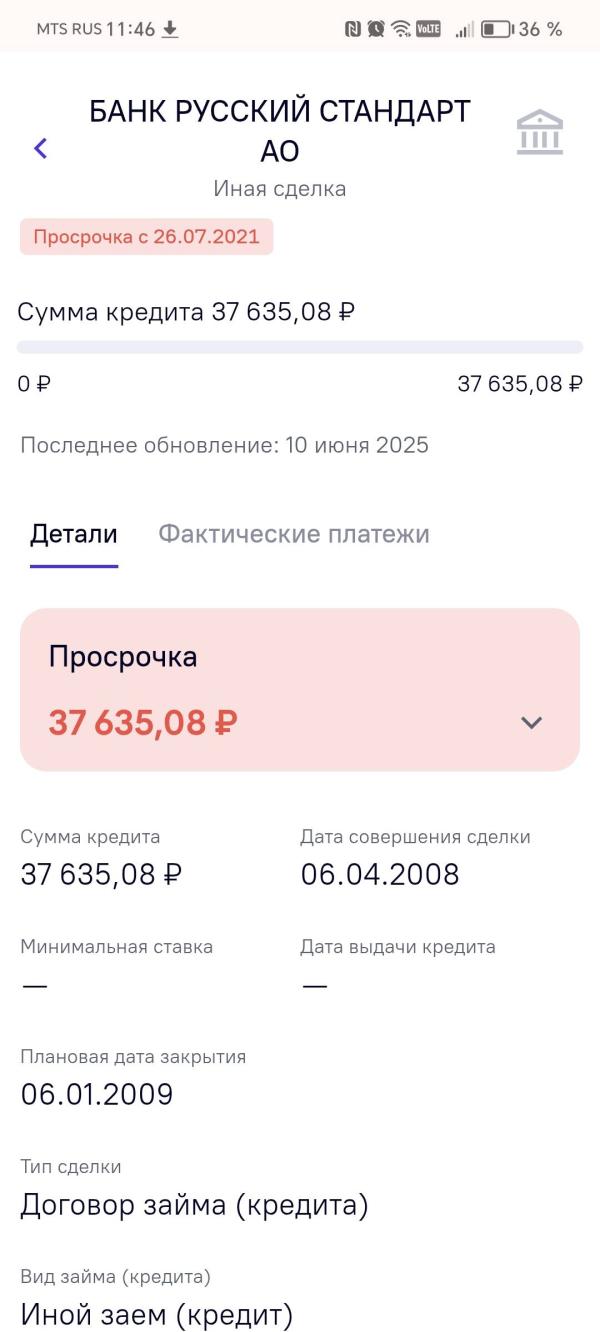Tap the signal strength icon
The width and height of the screenshot is (600, 1332).
pos(464,29)
